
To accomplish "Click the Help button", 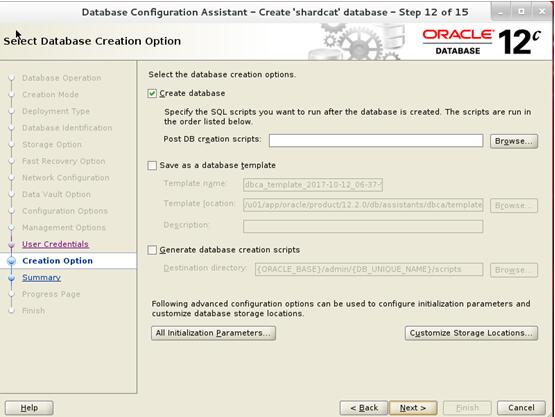I will [x=29, y=408].
